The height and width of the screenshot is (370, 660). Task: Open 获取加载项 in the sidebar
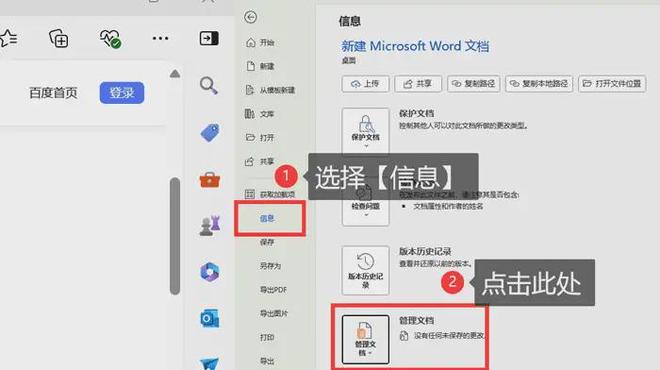[270, 194]
